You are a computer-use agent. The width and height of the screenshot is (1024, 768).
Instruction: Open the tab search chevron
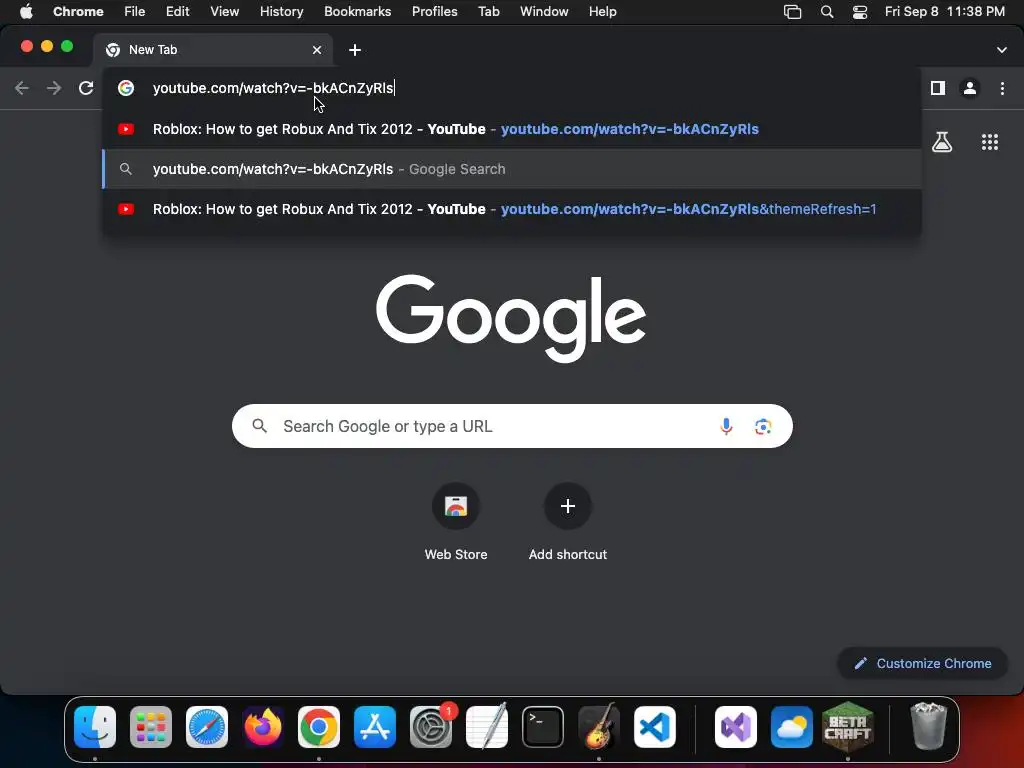click(1002, 50)
